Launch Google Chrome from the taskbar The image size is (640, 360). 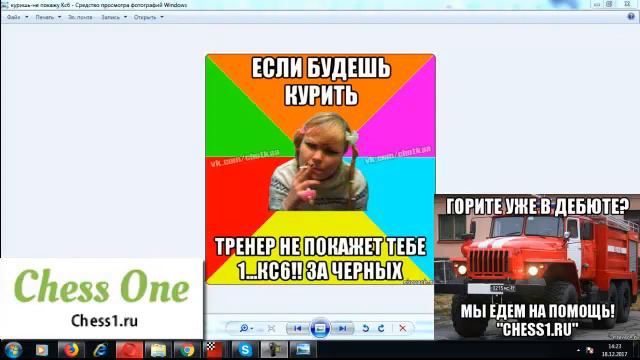tap(187, 350)
